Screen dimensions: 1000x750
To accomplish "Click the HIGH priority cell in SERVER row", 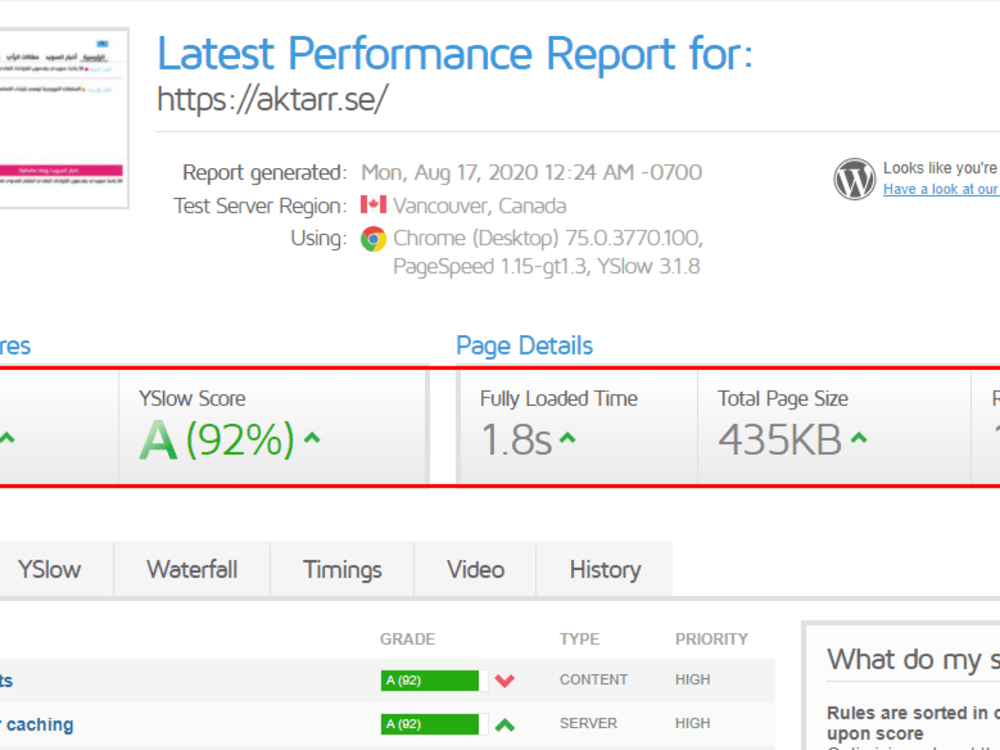I will pos(693,723).
